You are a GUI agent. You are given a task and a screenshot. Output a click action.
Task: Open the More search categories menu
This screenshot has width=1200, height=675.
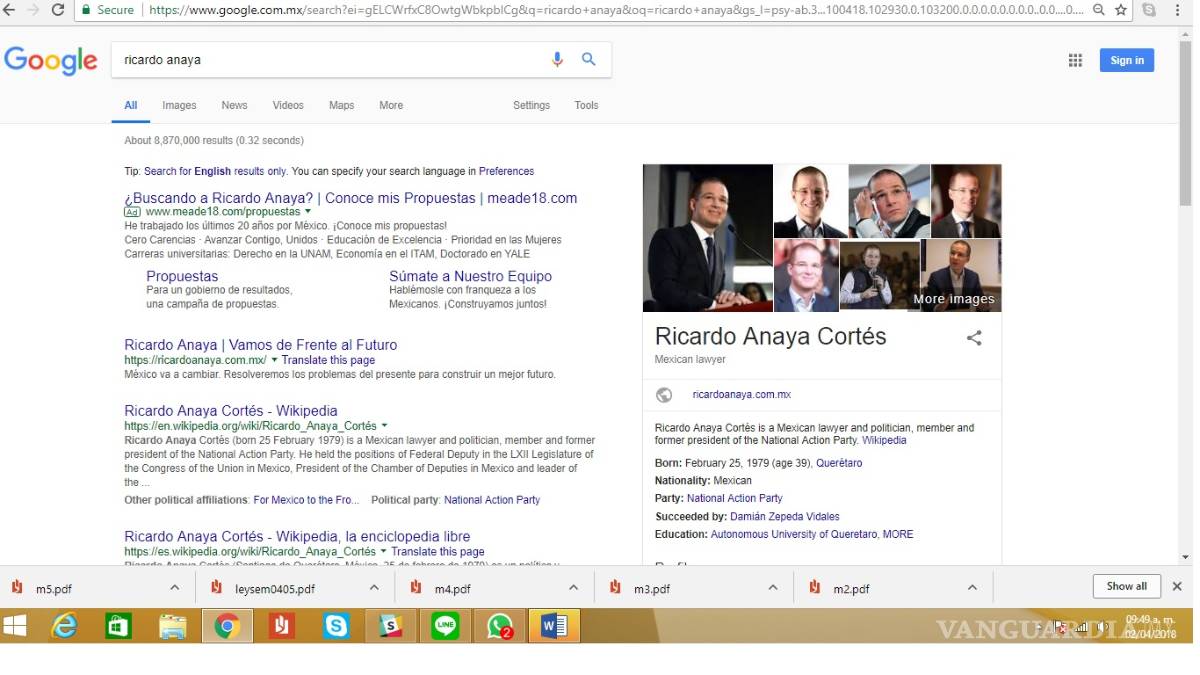391,105
